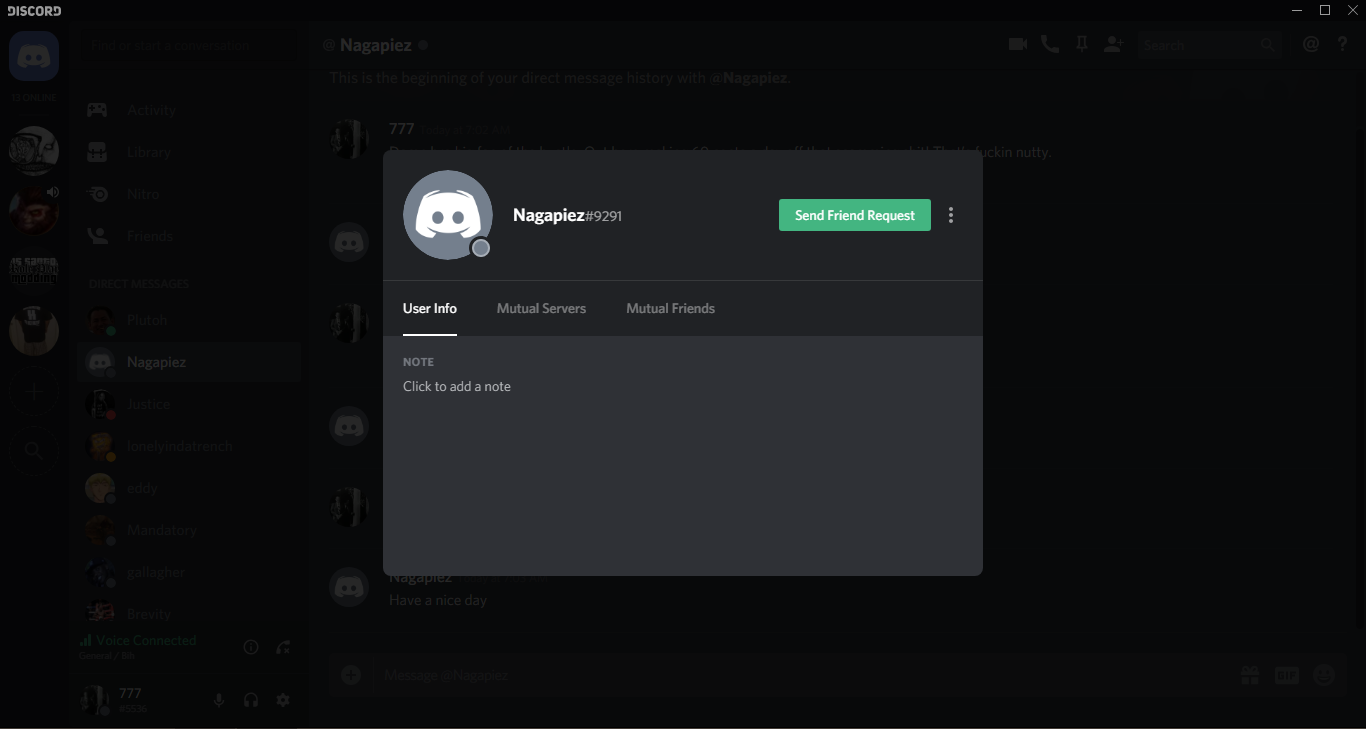Select the Nagapiez DM entry
The width and height of the screenshot is (1366, 729).
point(189,362)
